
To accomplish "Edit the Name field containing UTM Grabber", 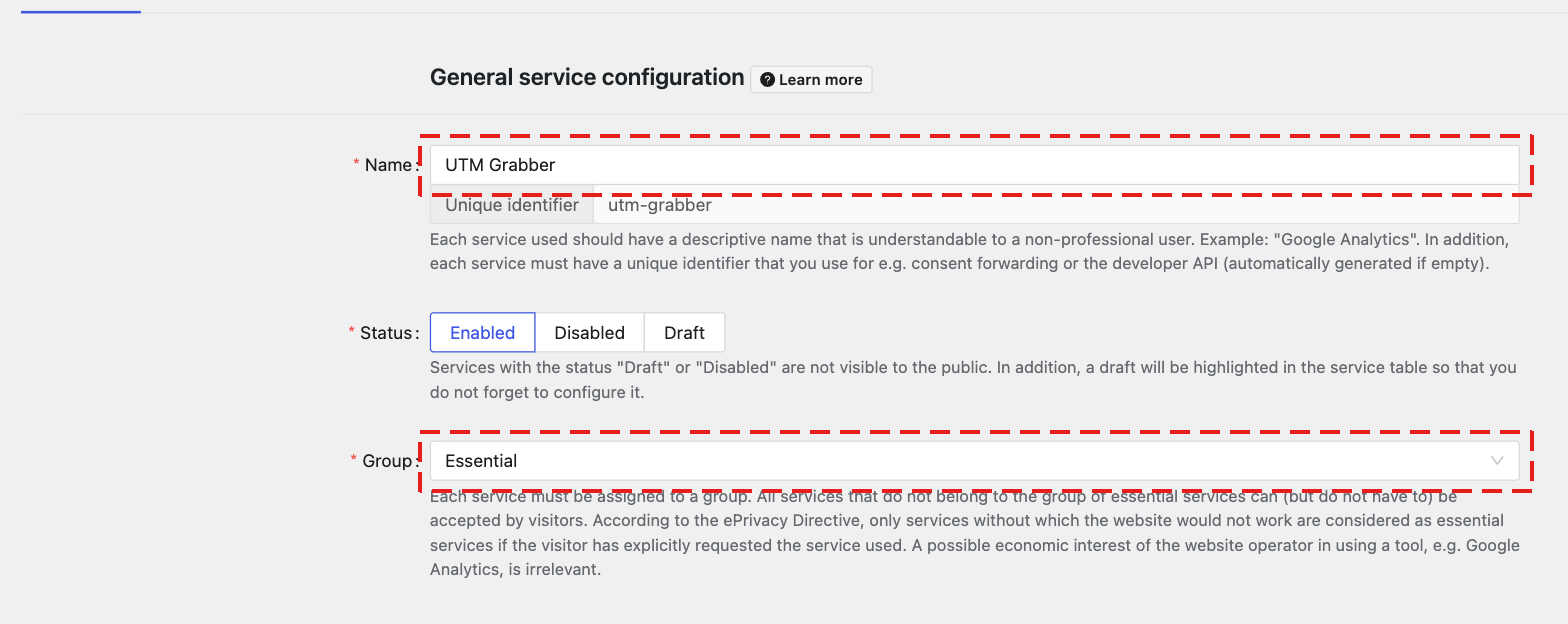I will tap(974, 165).
